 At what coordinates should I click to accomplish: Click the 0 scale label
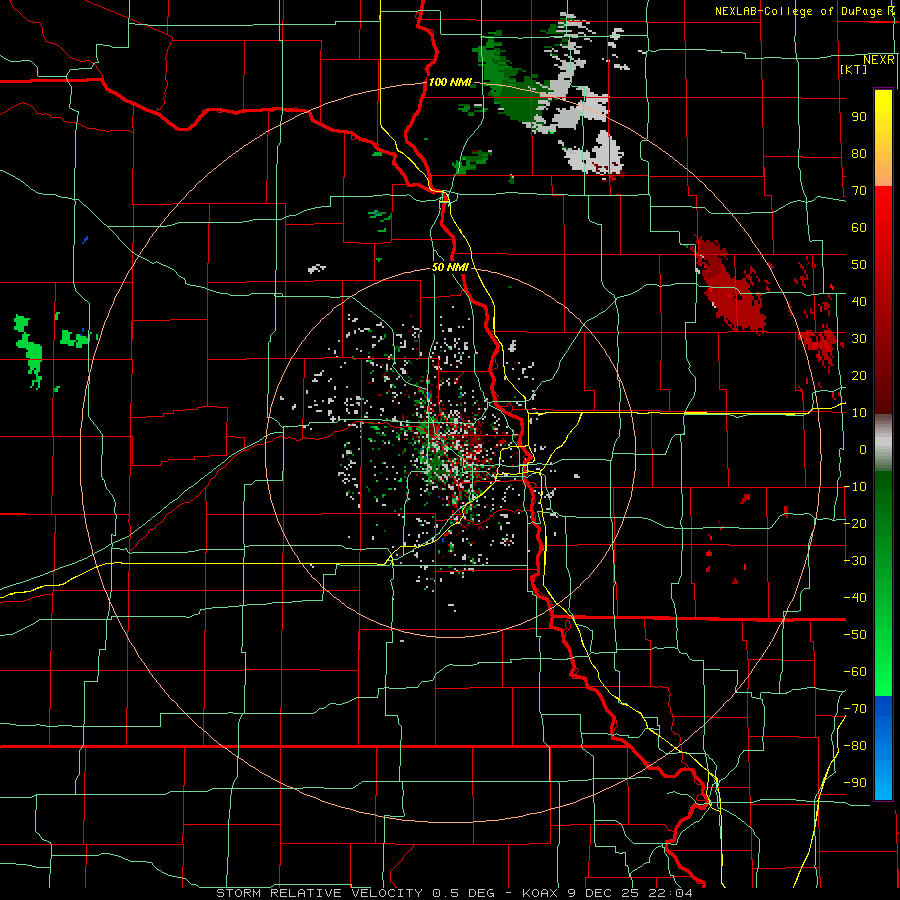coord(863,450)
